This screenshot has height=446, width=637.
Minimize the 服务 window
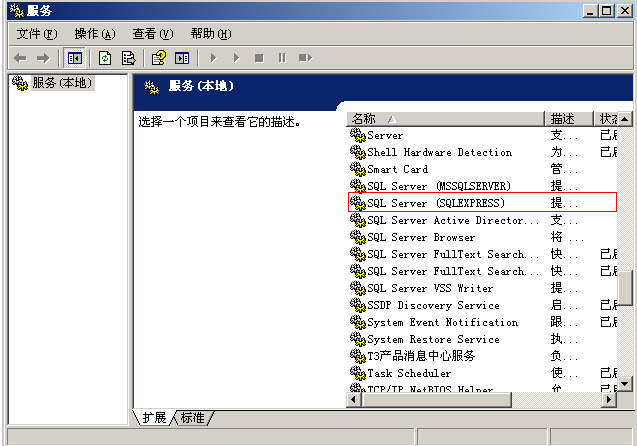pos(591,11)
